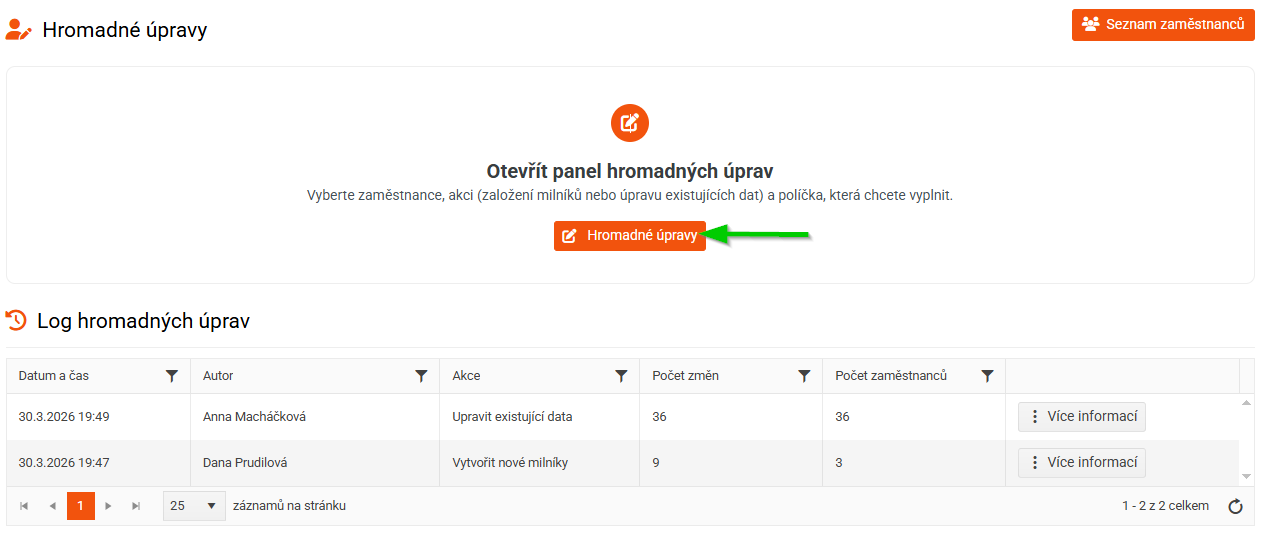
Task: Go to the previous page
Action: pyautogui.click(x=52, y=506)
